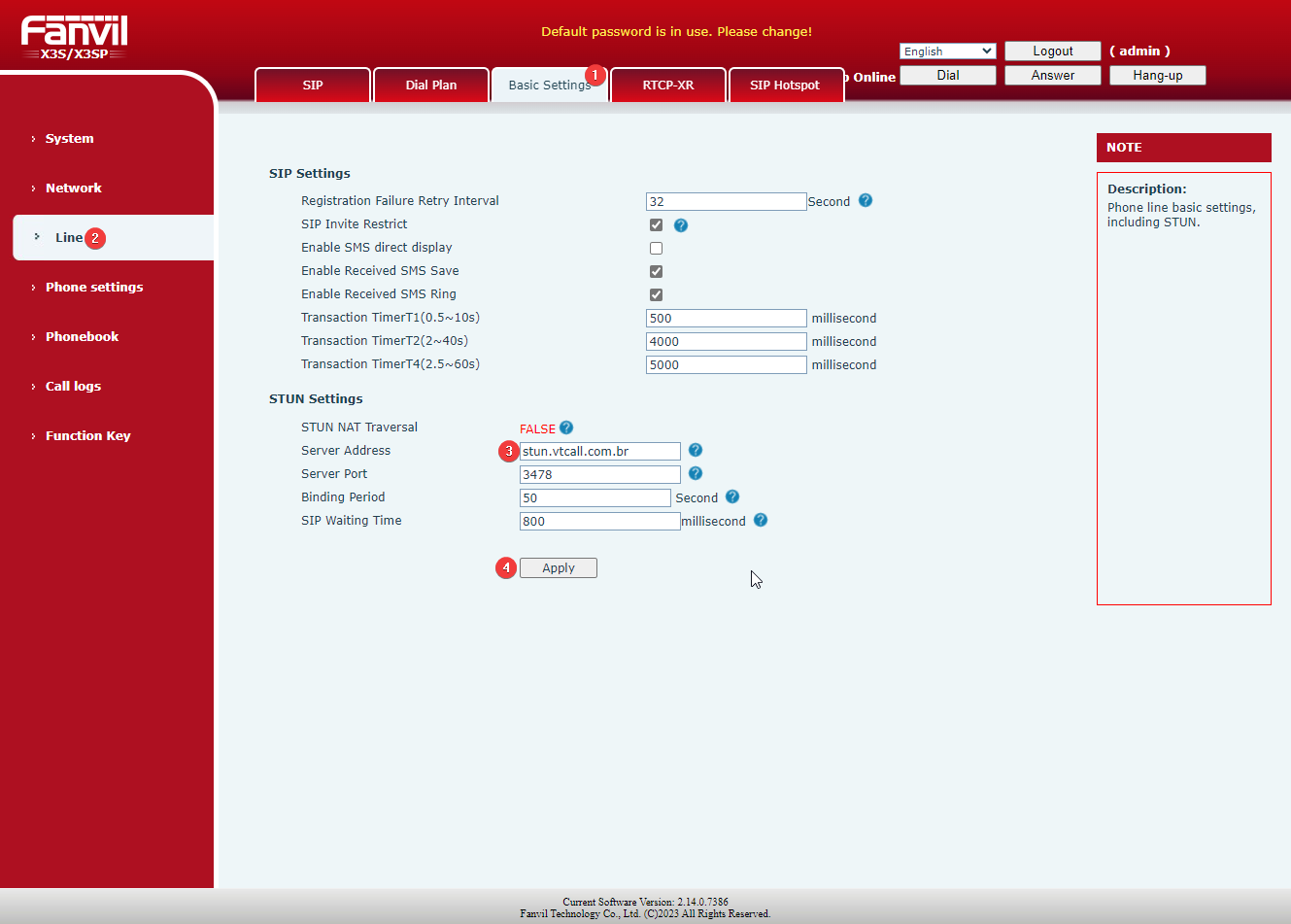The width and height of the screenshot is (1291, 924).
Task: Enable SMS direct display checkbox
Action: tap(657, 248)
